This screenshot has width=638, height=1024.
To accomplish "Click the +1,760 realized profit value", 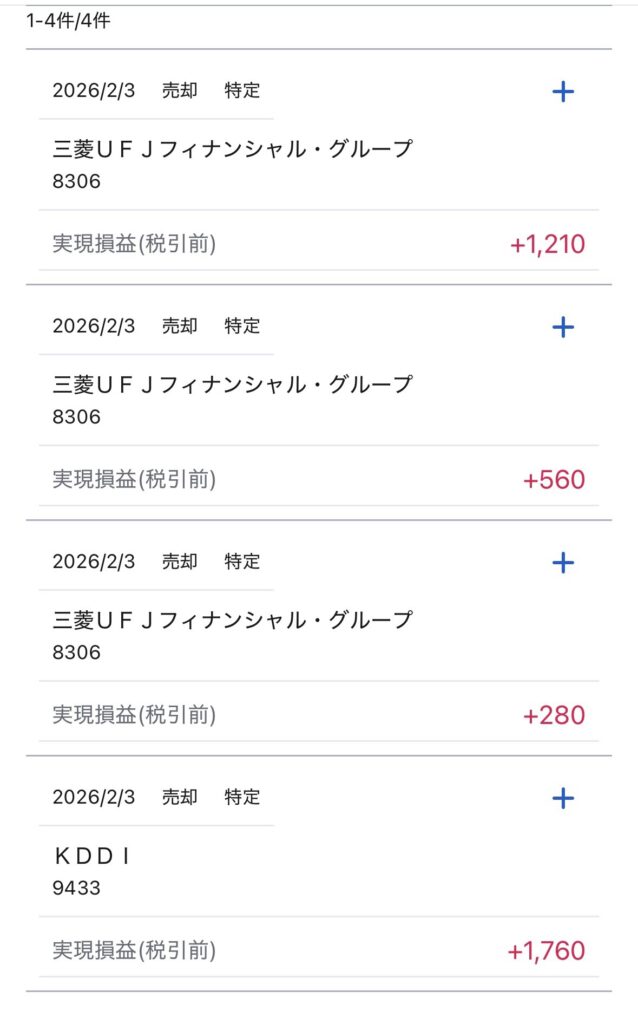I will 546,951.
